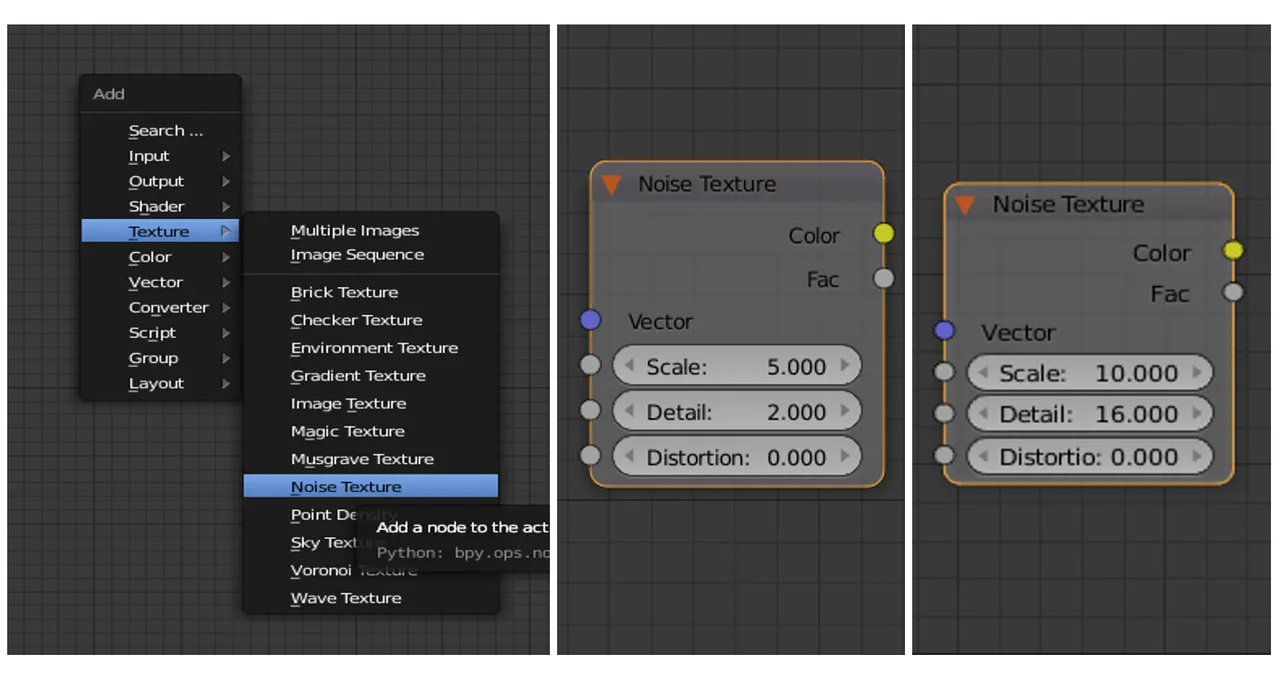Click the submenu arrow beside Texture
Image resolution: width=1280 pixels, height=683 pixels.
click(x=226, y=231)
